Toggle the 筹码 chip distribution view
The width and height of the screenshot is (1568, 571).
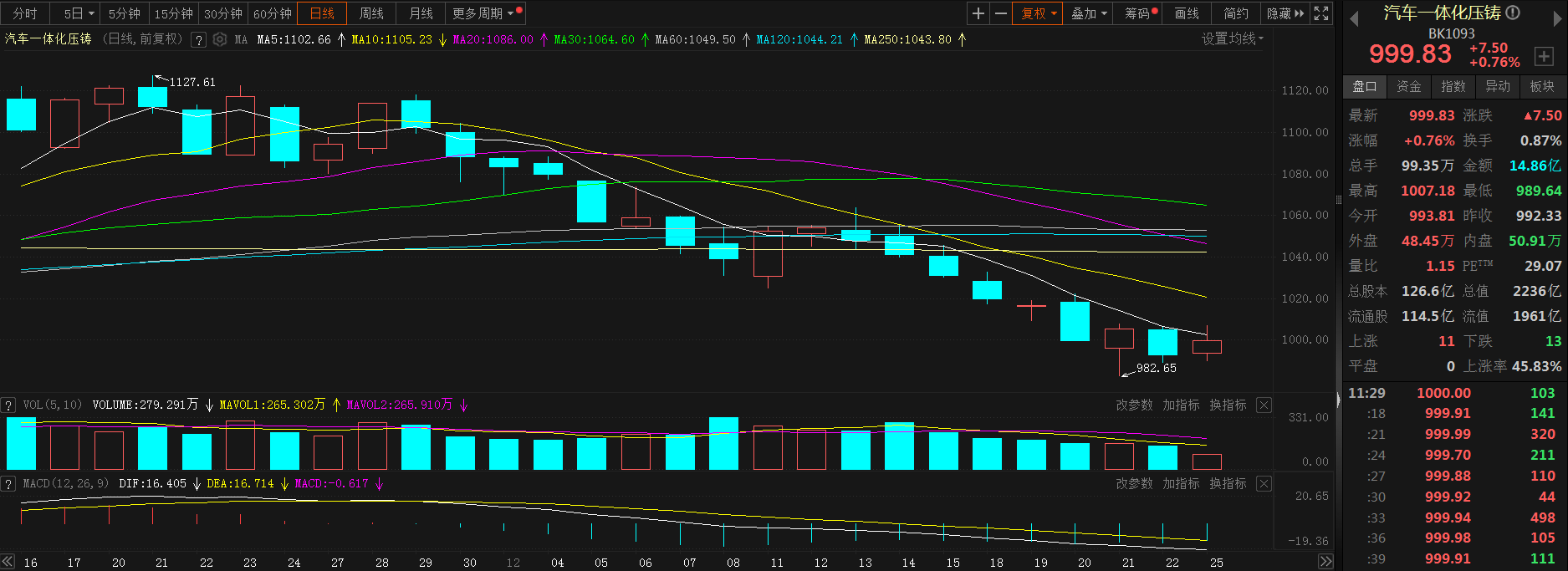(x=1140, y=13)
